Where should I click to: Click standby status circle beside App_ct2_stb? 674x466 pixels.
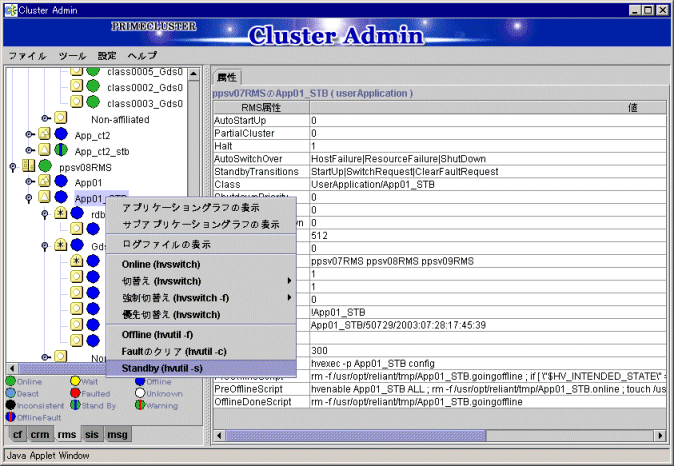61,150
